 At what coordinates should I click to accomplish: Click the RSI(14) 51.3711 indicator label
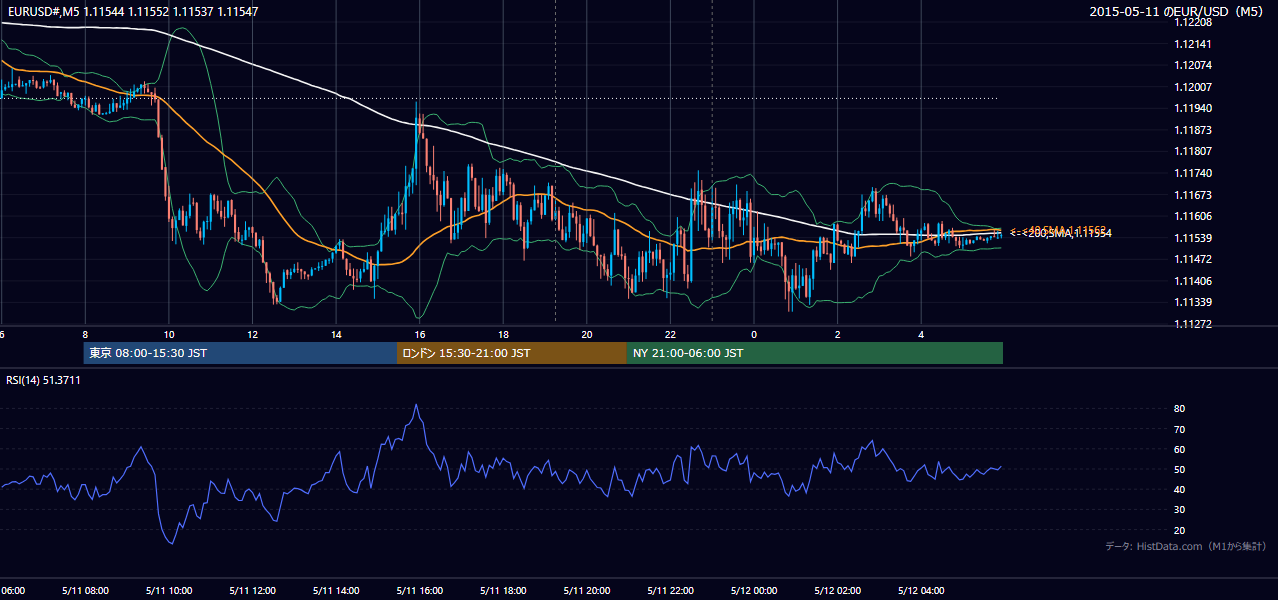coord(43,380)
